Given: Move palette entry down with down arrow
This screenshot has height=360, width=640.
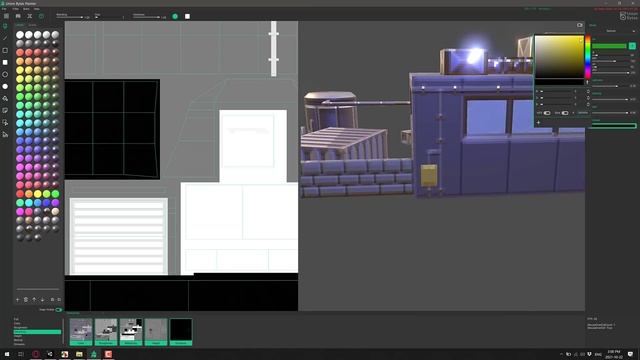Looking at the screenshot, I should tap(42, 300).
